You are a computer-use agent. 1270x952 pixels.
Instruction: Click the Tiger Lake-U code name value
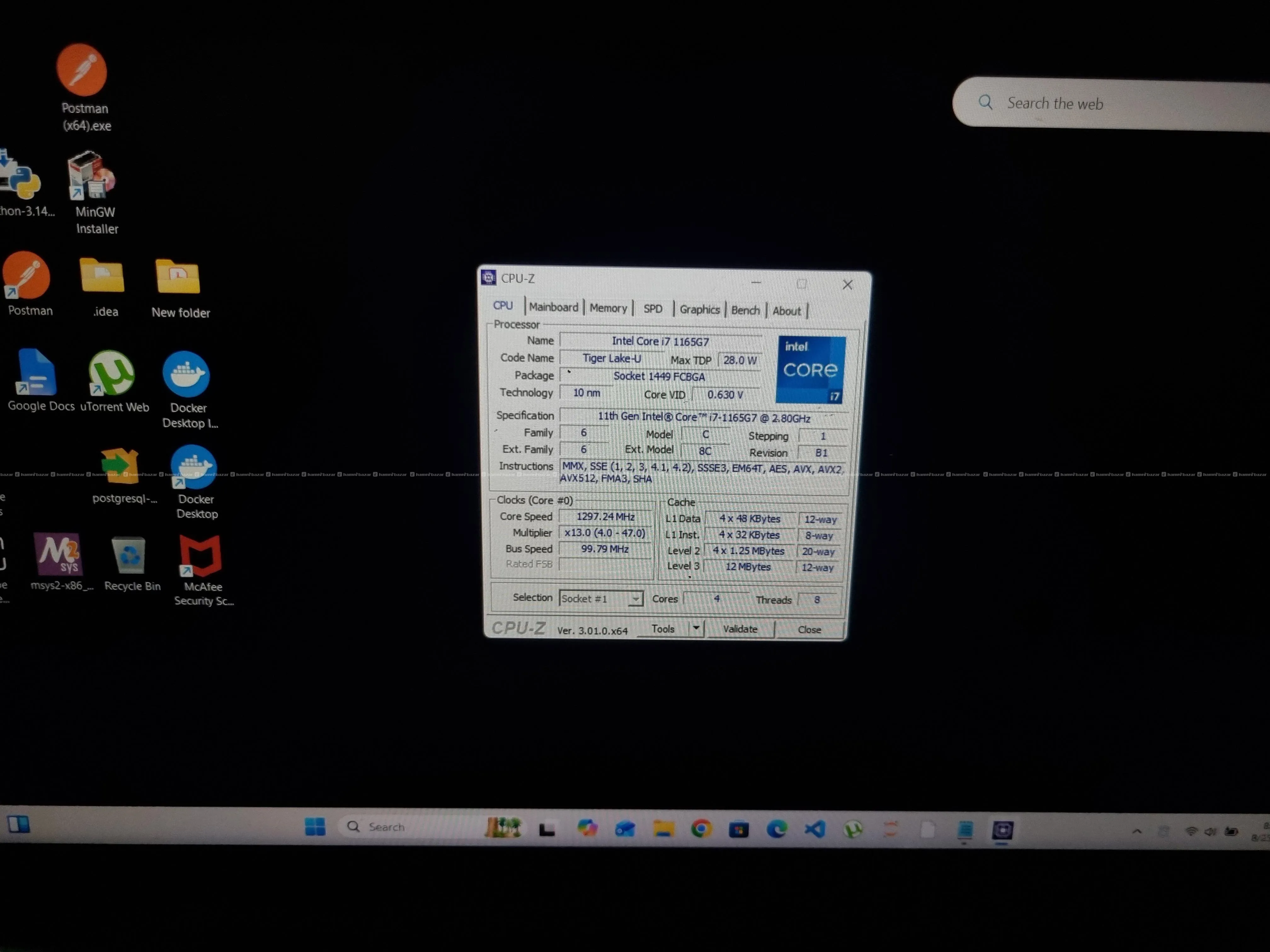(x=612, y=358)
